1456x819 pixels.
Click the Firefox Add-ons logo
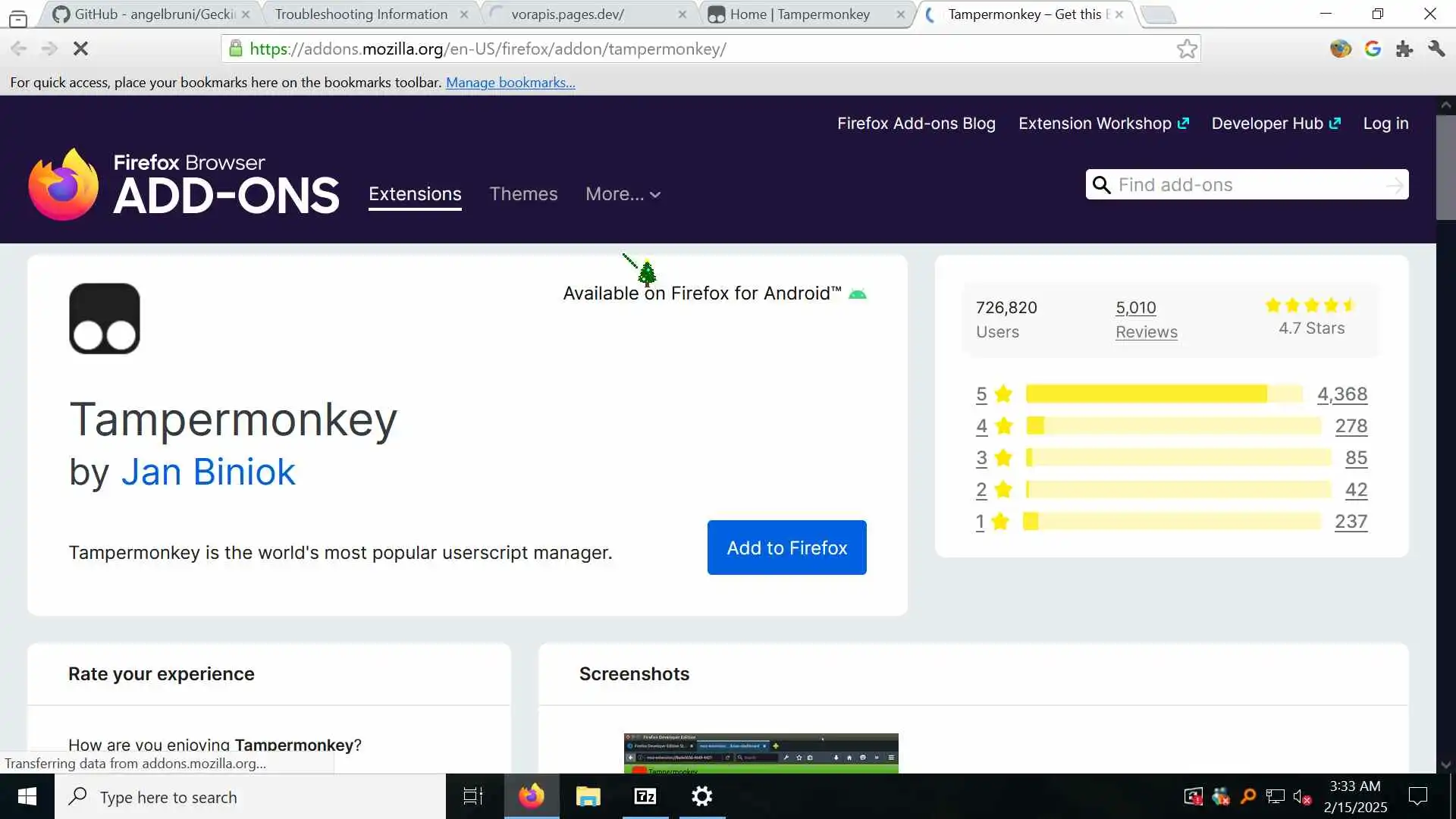184,184
